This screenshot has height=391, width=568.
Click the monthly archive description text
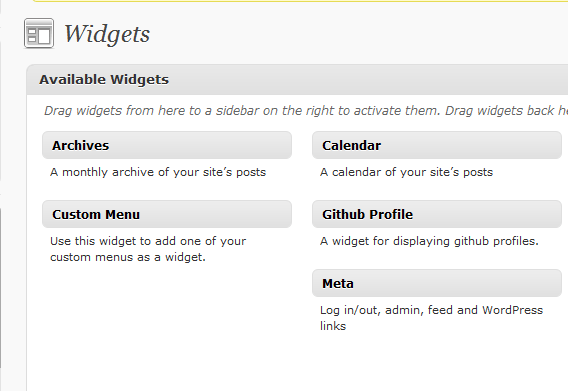tap(158, 172)
